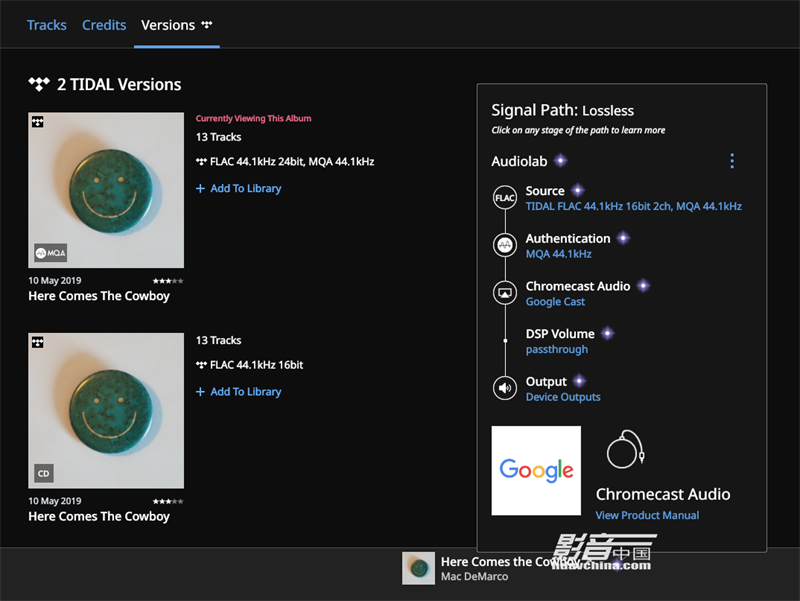Open the MQA album cover thumbnail

point(106,190)
